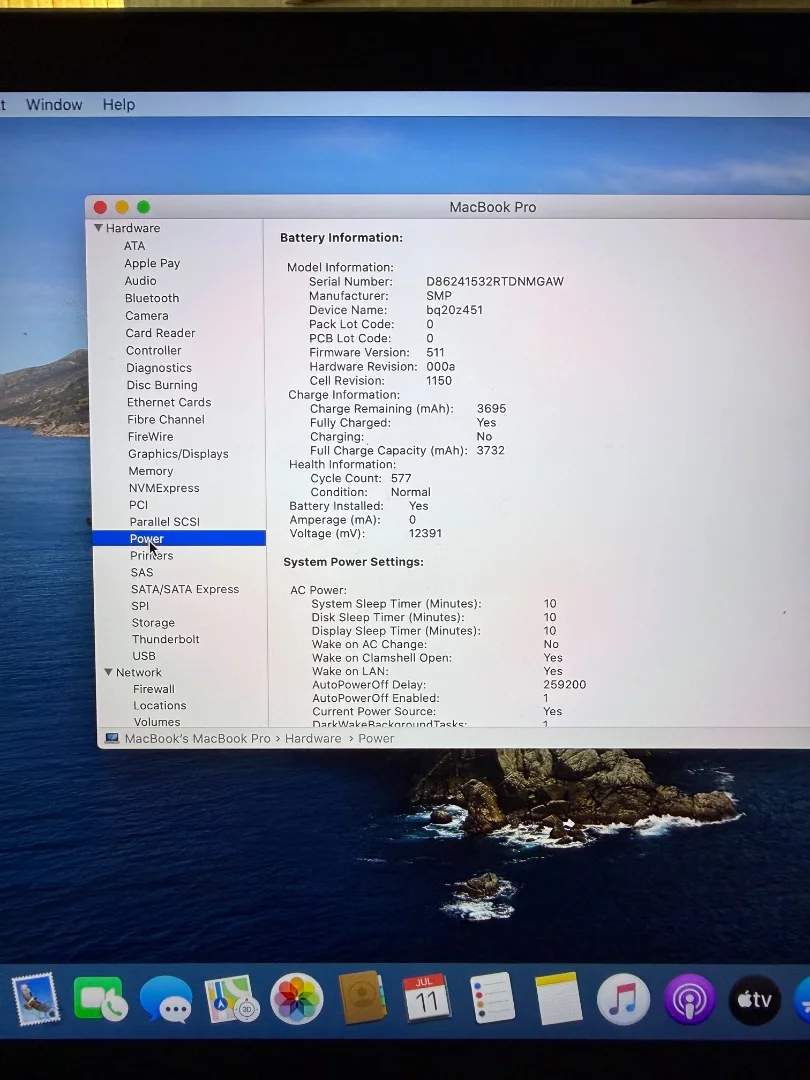Open Calendar showing JUL 11
This screenshot has width=810, height=1080.
[x=426, y=997]
